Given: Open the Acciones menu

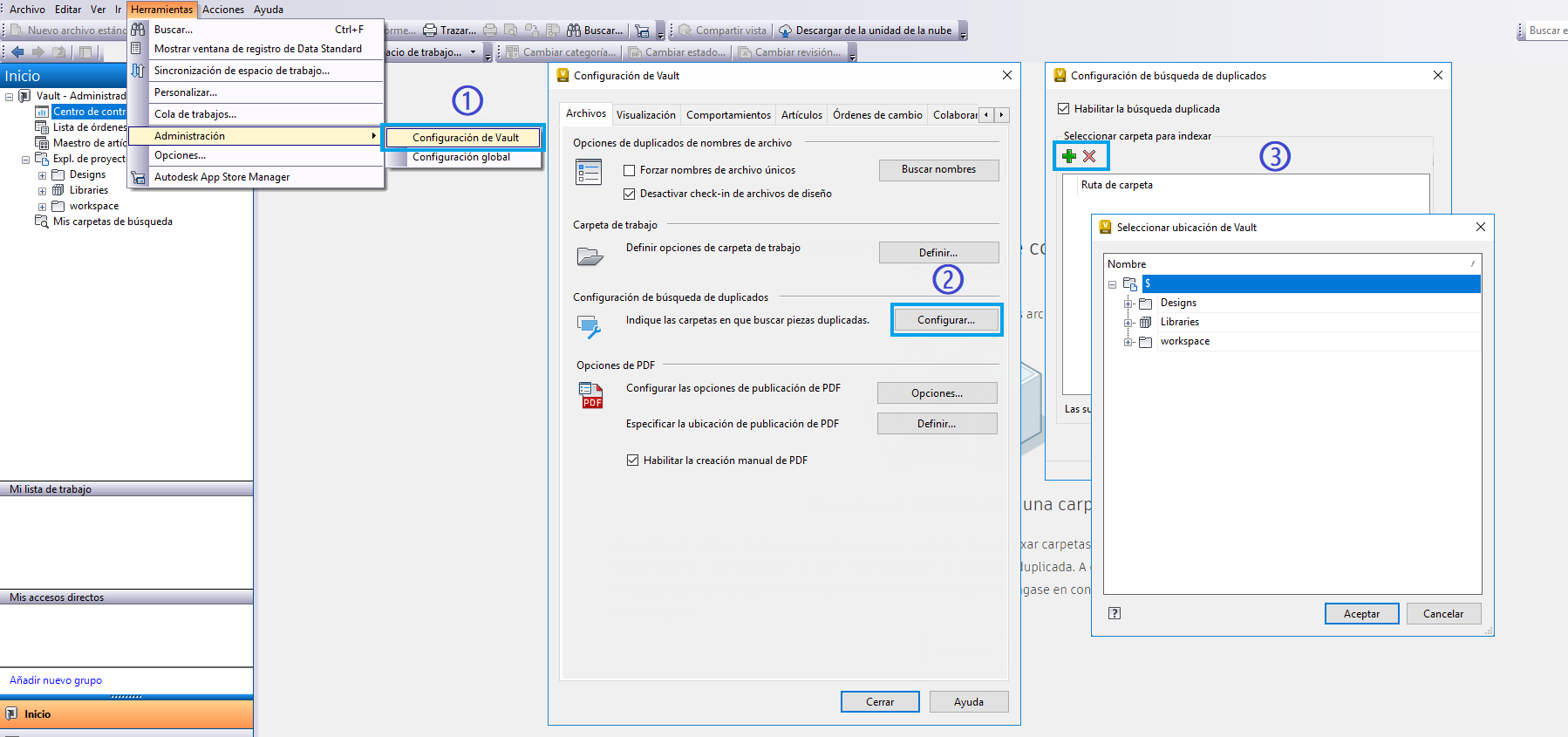Looking at the screenshot, I should point(223,10).
